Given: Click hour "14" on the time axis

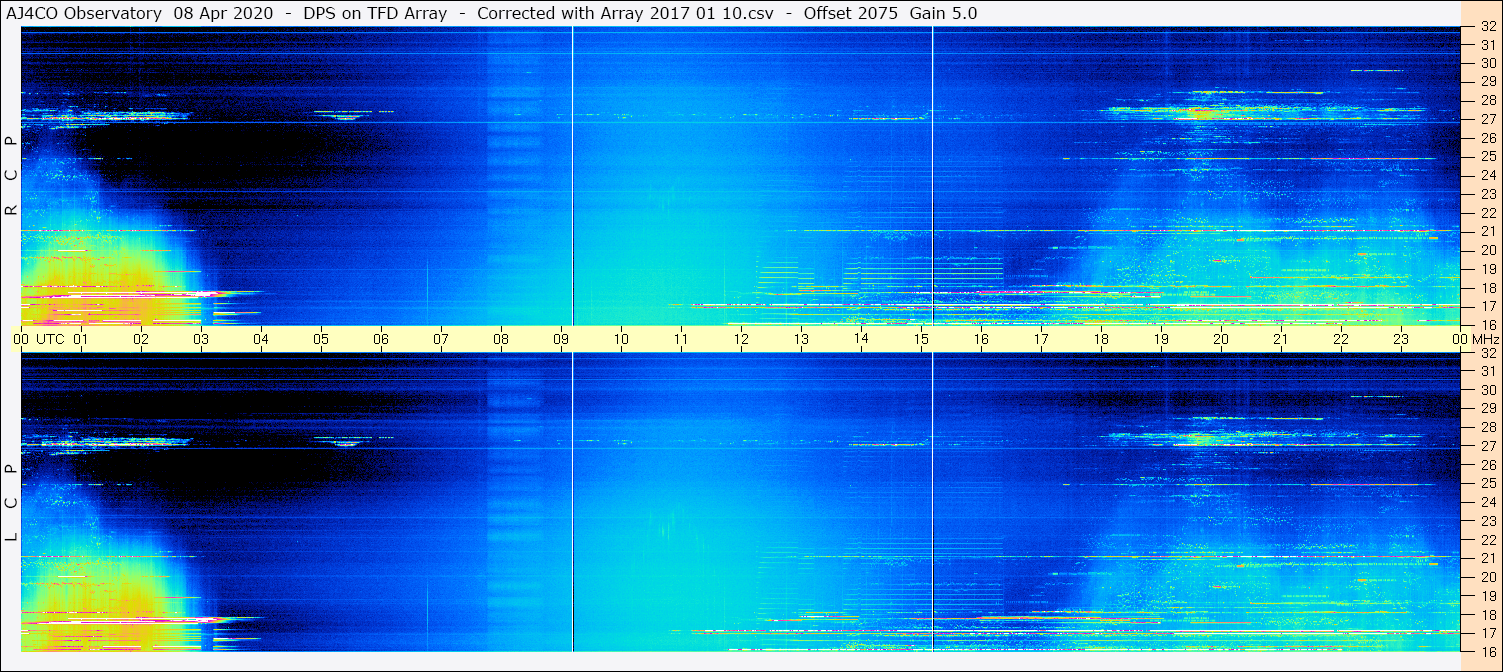Looking at the screenshot, I should point(861,339).
